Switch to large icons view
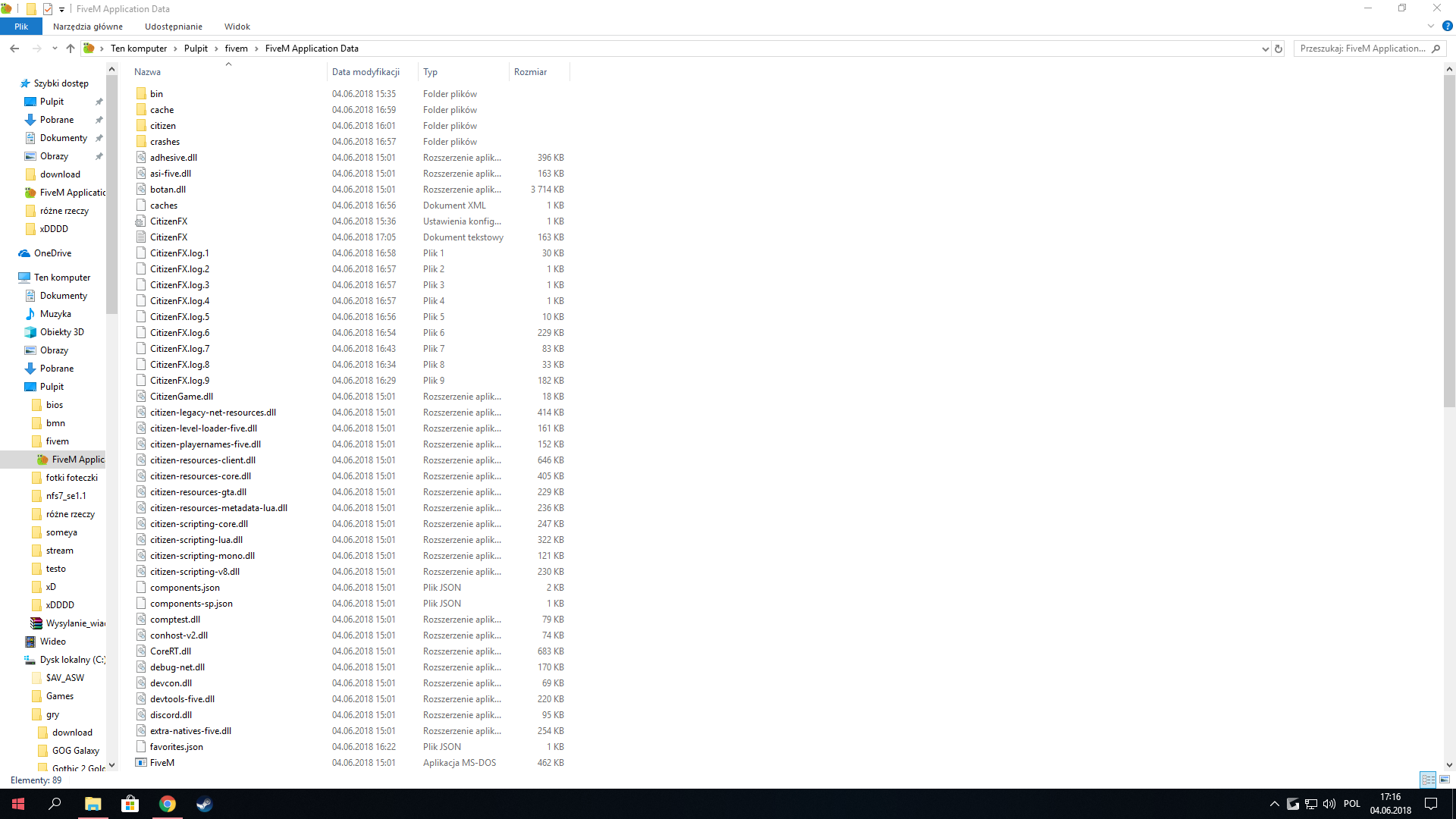Image resolution: width=1456 pixels, height=819 pixels. [x=1445, y=780]
